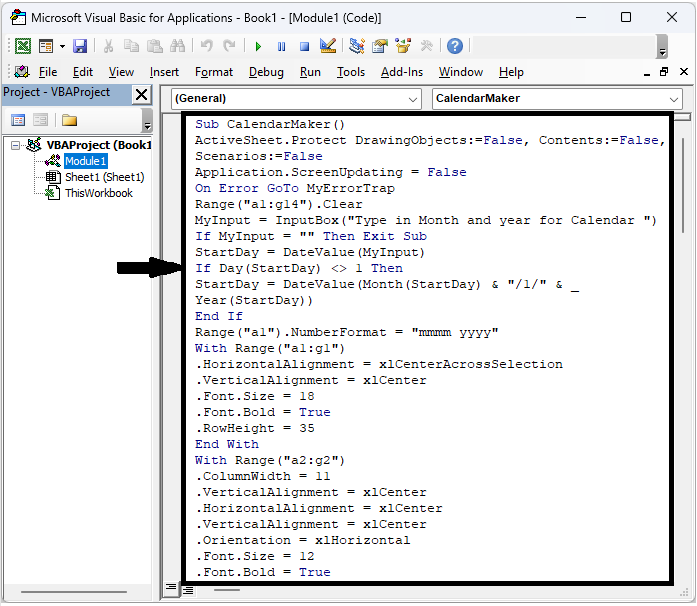The image size is (697, 606).
Task: Minimize the inner code window
Action: click(x=647, y=72)
